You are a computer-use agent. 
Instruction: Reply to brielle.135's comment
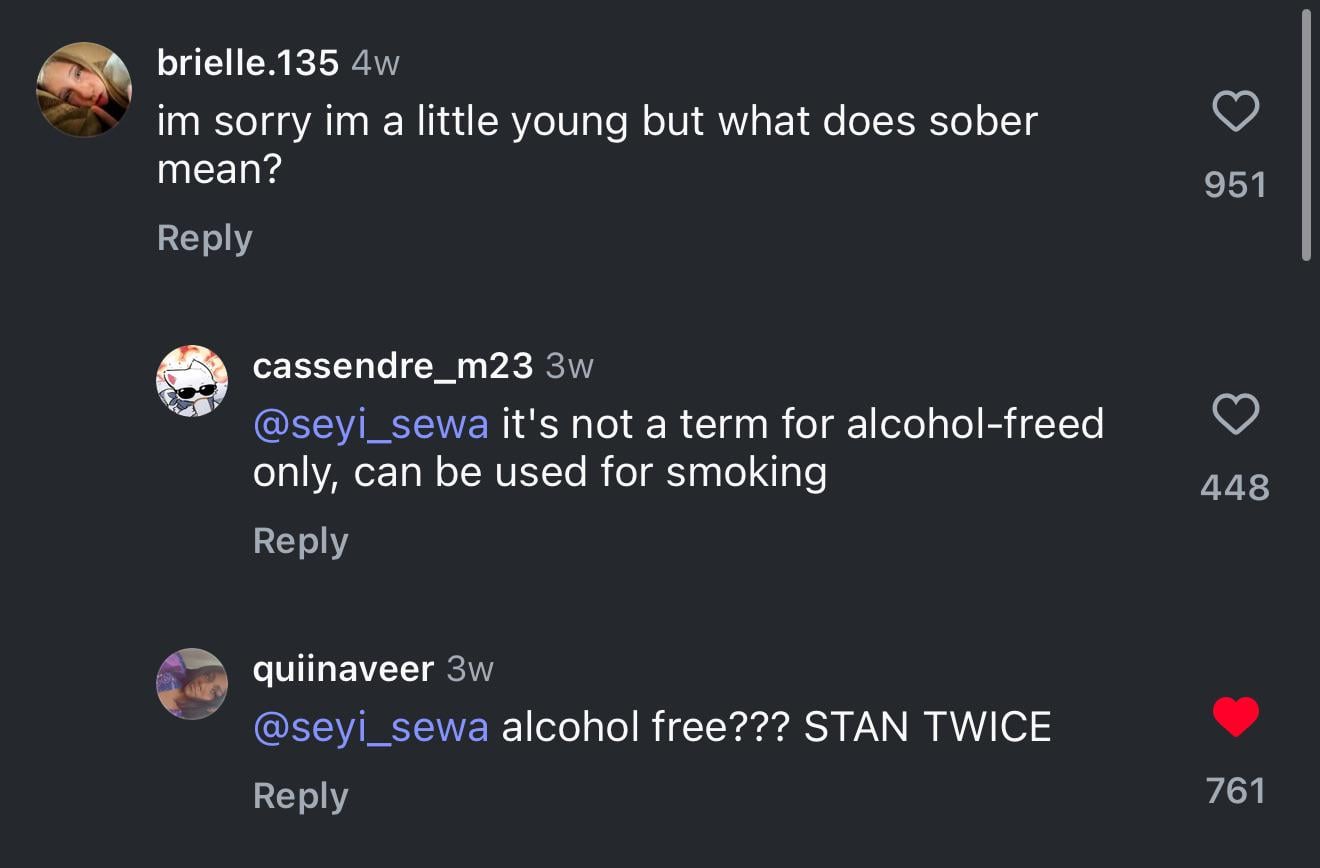click(205, 238)
